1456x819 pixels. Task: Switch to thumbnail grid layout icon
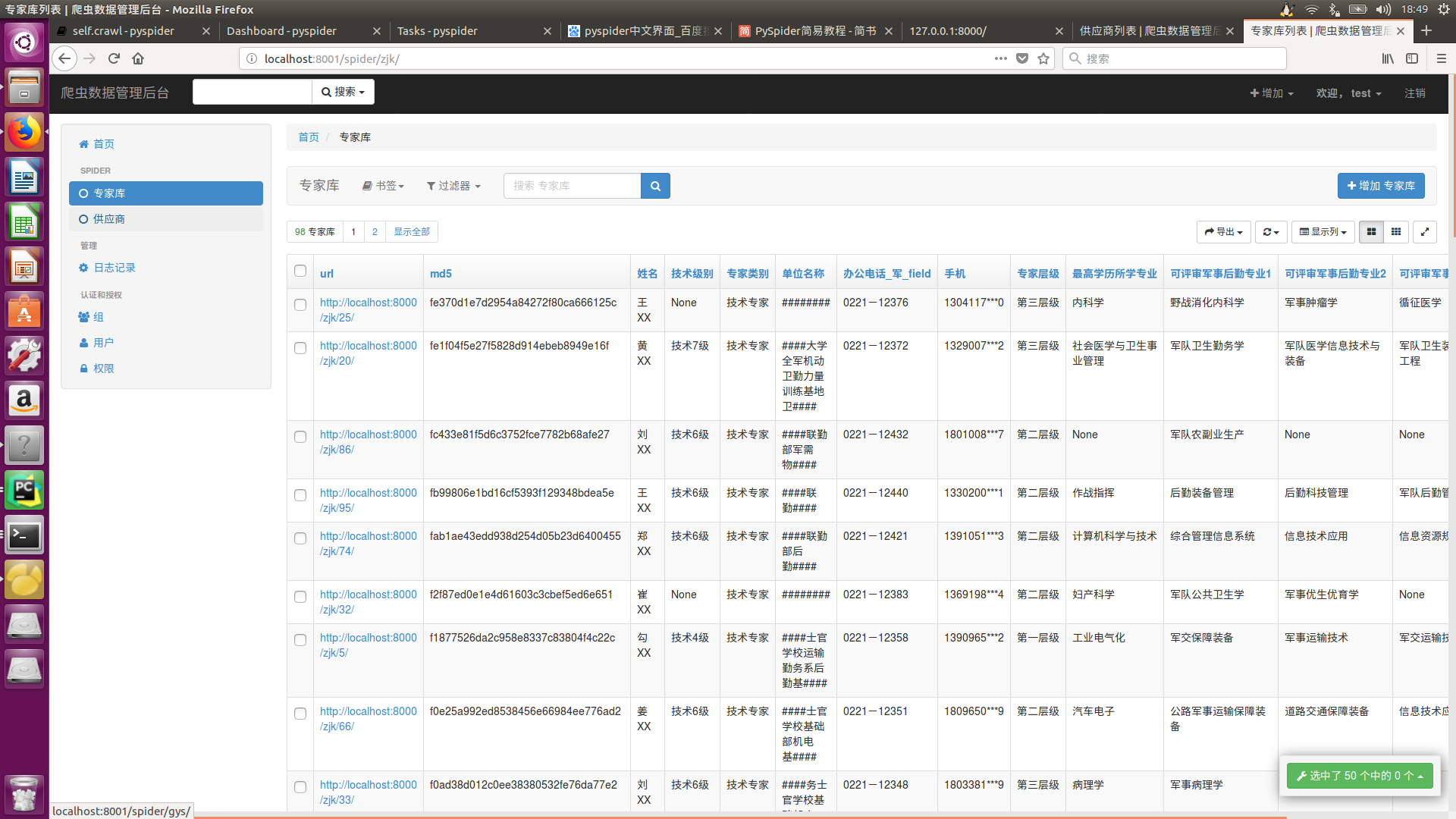(x=1371, y=232)
